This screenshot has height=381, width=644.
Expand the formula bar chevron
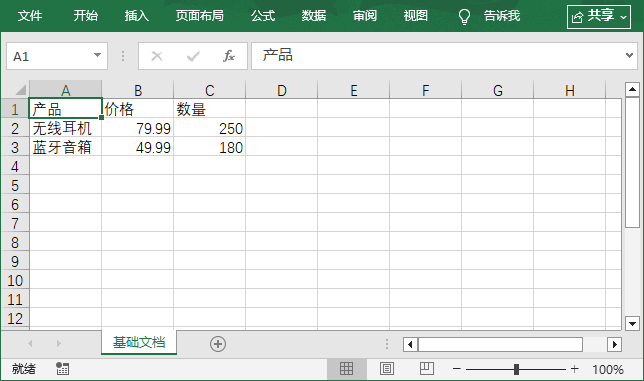point(629,55)
